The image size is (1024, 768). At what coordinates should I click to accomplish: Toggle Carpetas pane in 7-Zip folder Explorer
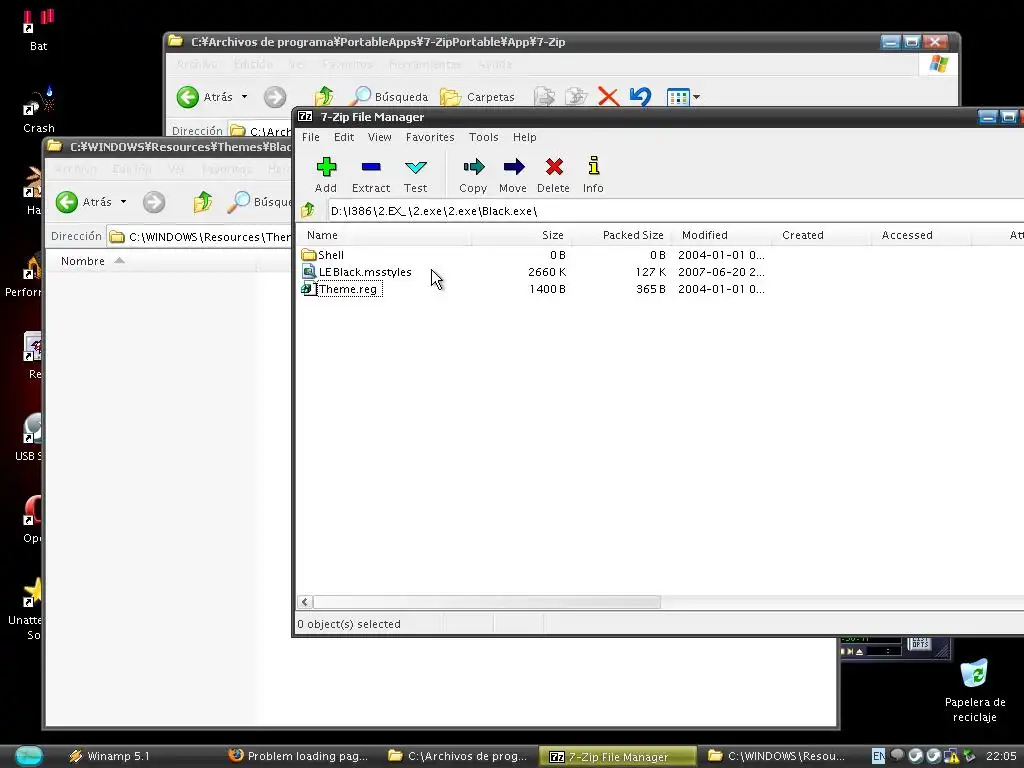[477, 97]
